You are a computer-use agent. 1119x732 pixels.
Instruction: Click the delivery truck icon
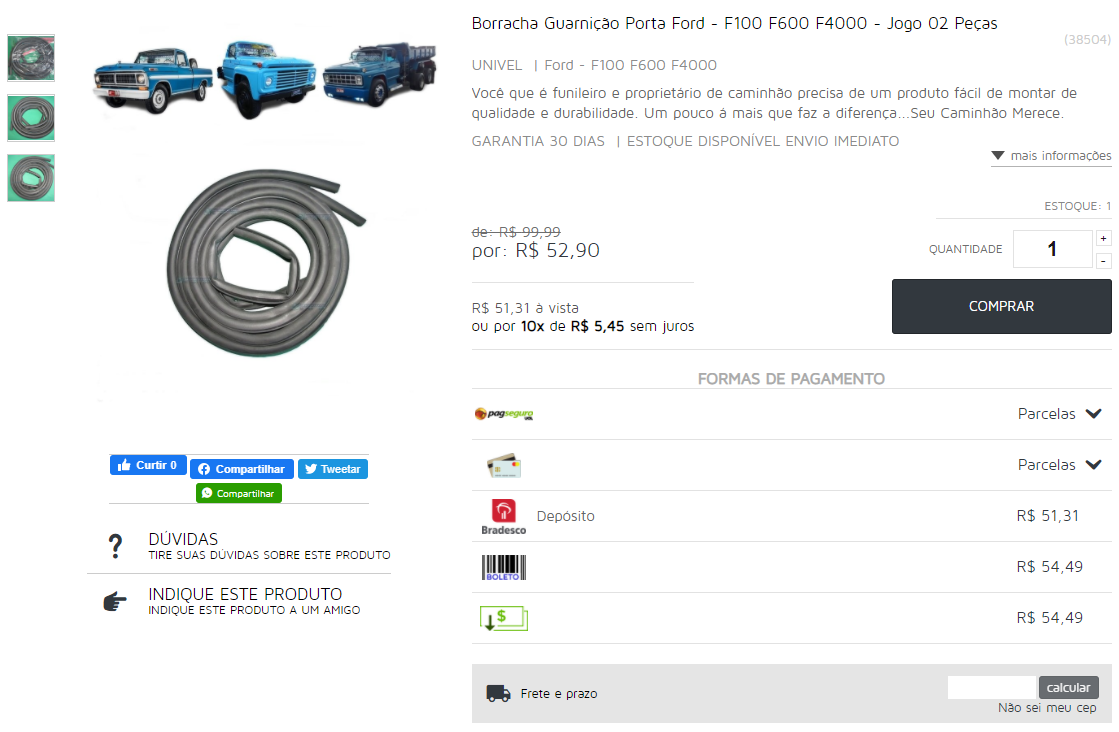[498, 693]
